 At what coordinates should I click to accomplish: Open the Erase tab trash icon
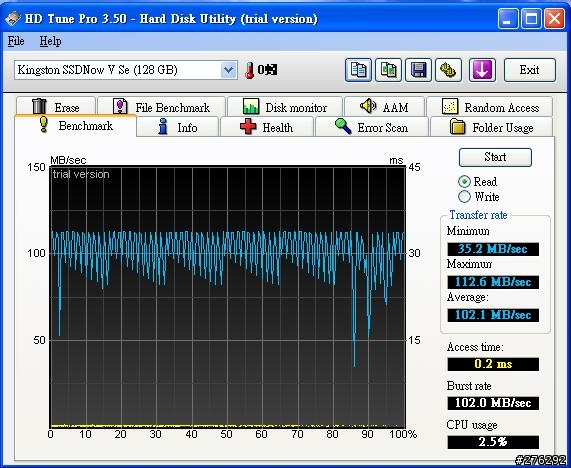39,106
